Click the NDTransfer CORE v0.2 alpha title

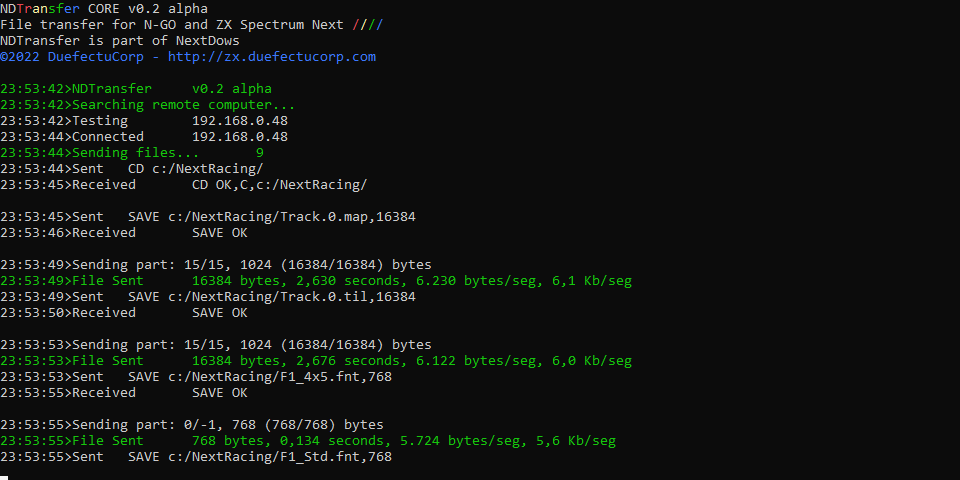[x=103, y=9]
